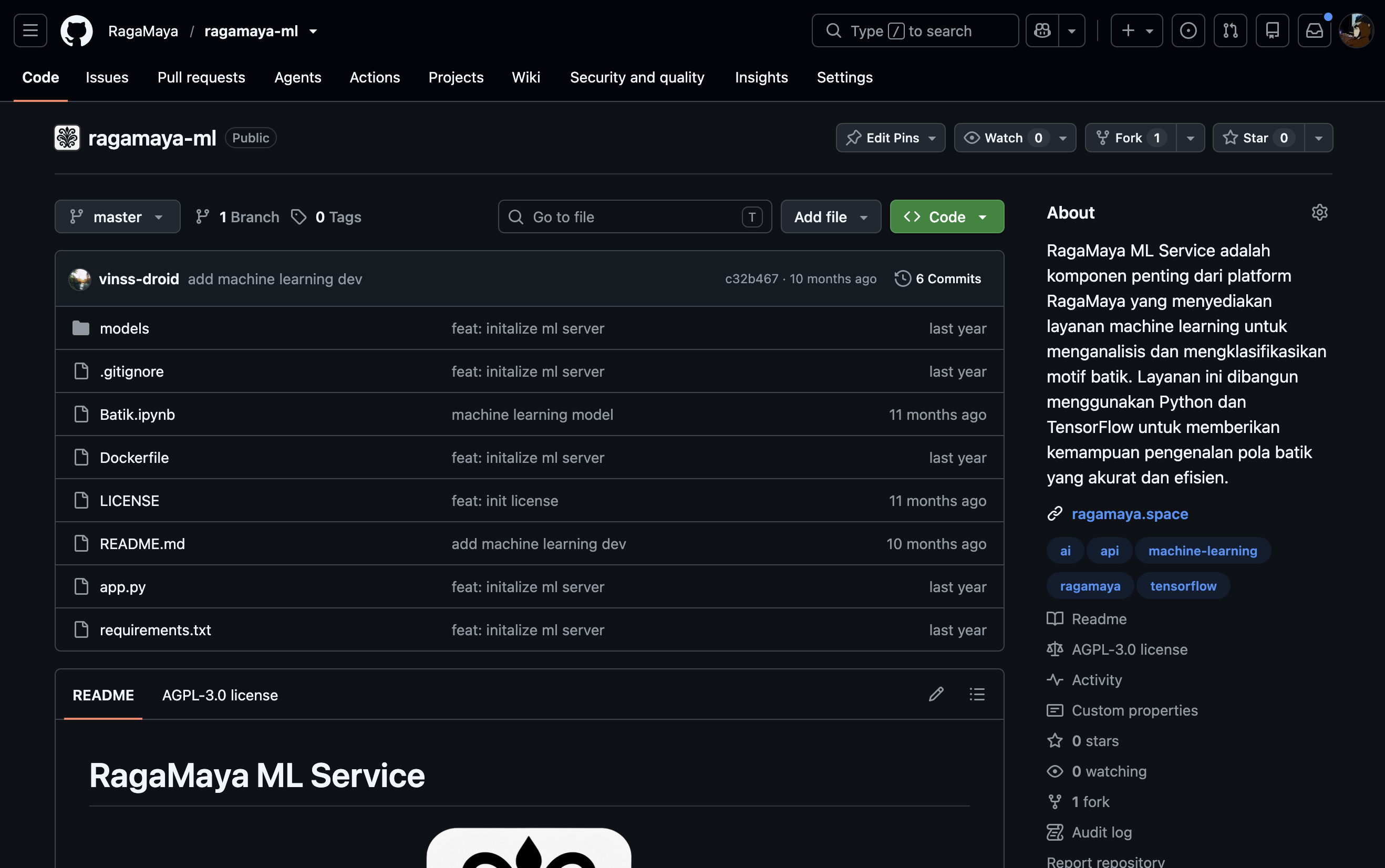Open the .gitignore file

pos(131,371)
